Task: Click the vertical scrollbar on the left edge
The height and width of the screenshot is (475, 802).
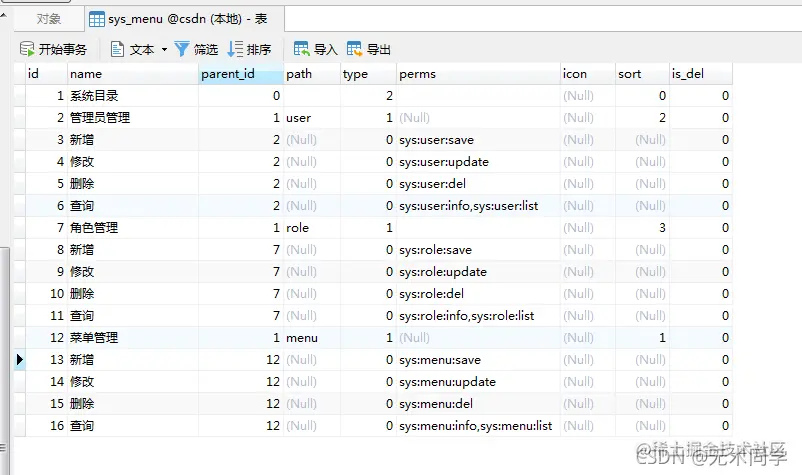Action: click(5, 360)
